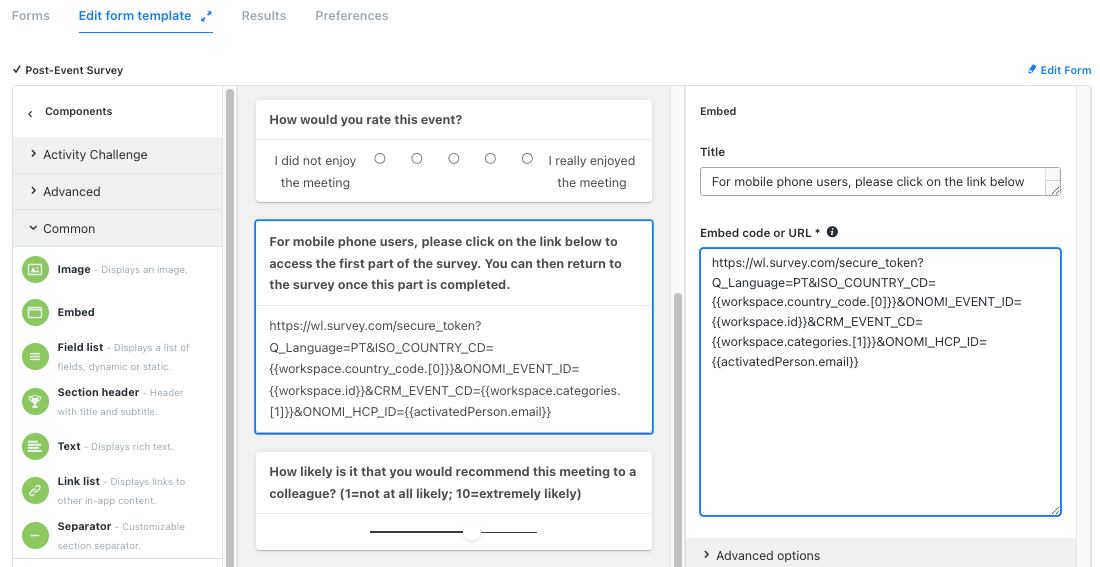Viewport: 1100px width, 567px height.
Task: Click the pencil icon next to Edit Form
Action: point(1032,69)
